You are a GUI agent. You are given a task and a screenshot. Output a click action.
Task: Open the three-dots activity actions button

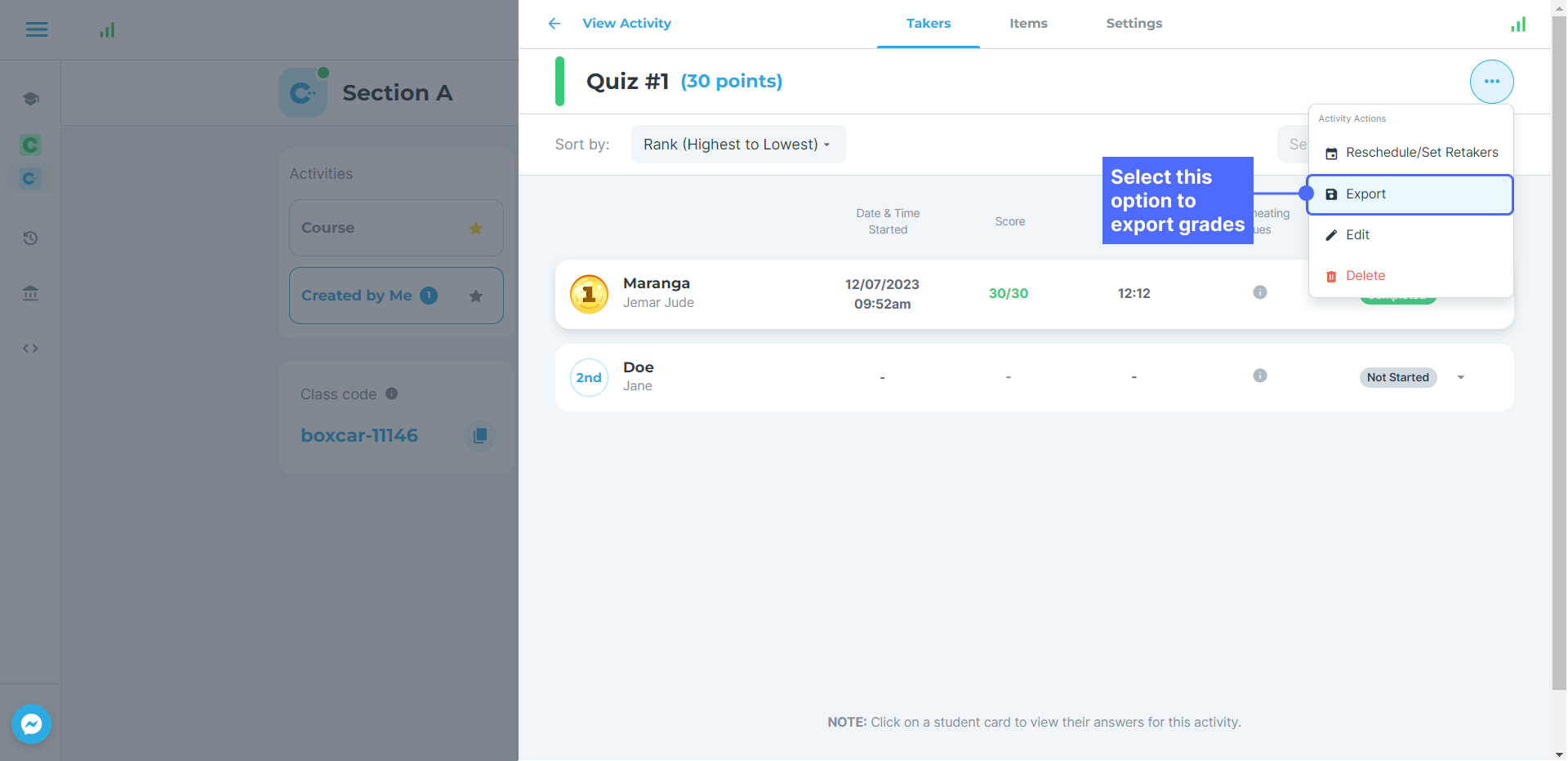point(1491,82)
